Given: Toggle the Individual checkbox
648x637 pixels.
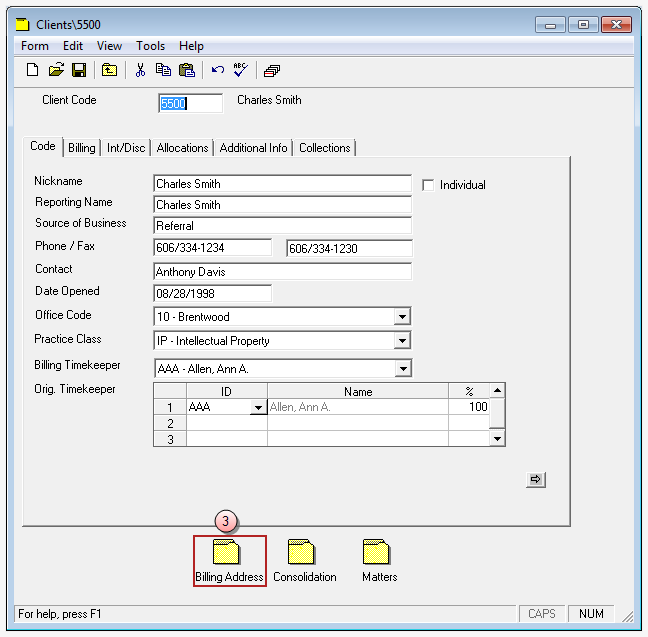Looking at the screenshot, I should pyautogui.click(x=429, y=185).
